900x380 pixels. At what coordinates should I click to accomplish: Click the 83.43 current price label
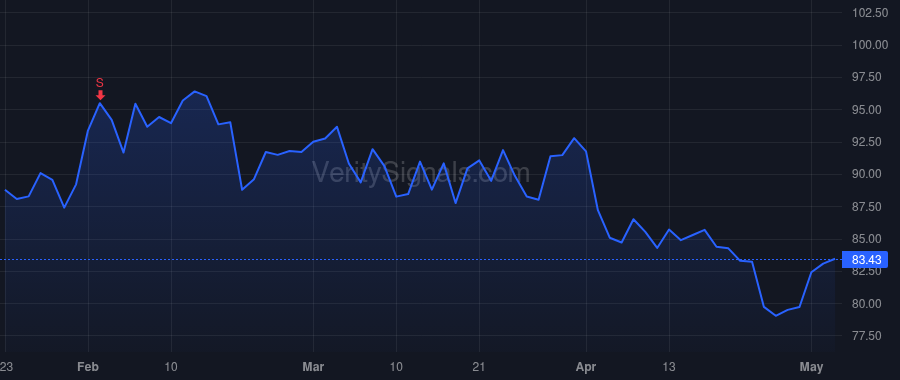coord(864,259)
